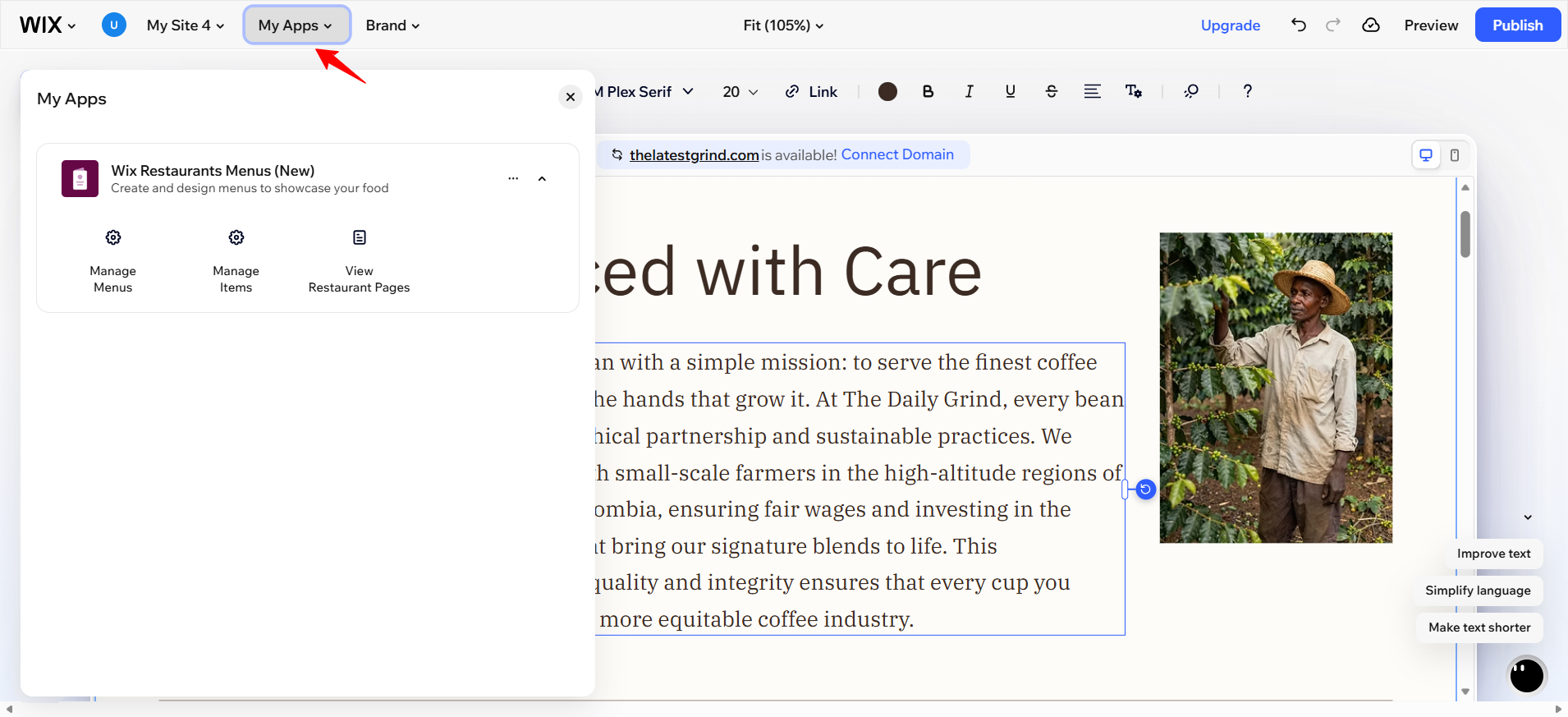The image size is (1568, 717).
Task: Click Make text shorter suggestion
Action: click(x=1479, y=627)
